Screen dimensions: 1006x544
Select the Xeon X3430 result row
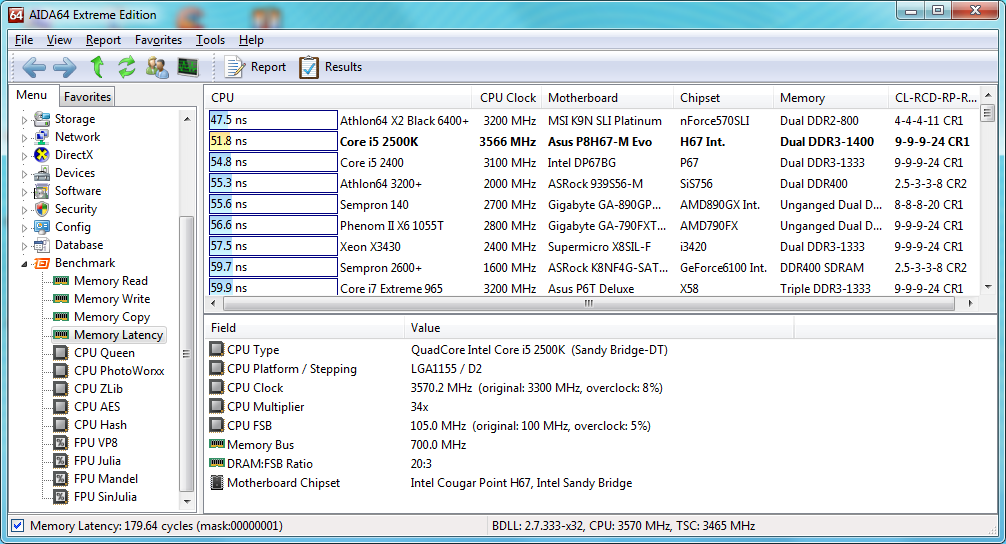click(592, 246)
